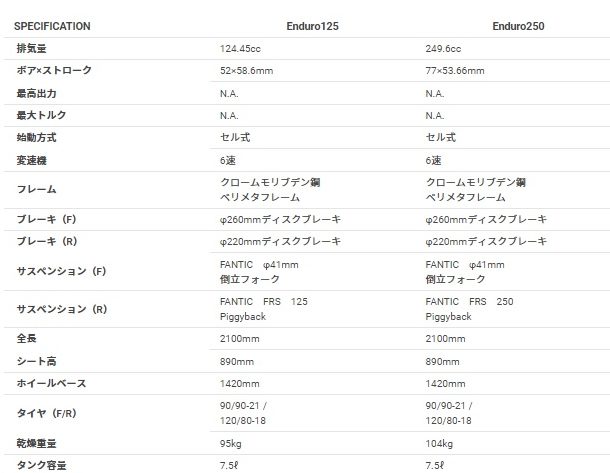The height and width of the screenshot is (473, 610).
Task: Click the 104kg dry weight value
Action: point(439,443)
